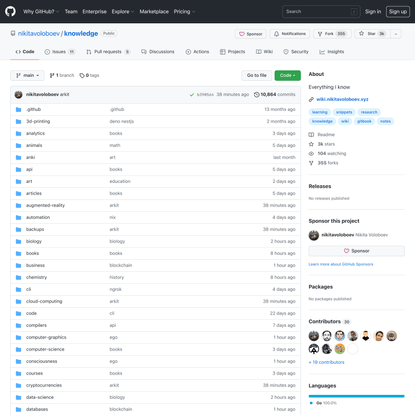415x415 pixels.
Task: Click the Go to file button
Action: tap(257, 76)
